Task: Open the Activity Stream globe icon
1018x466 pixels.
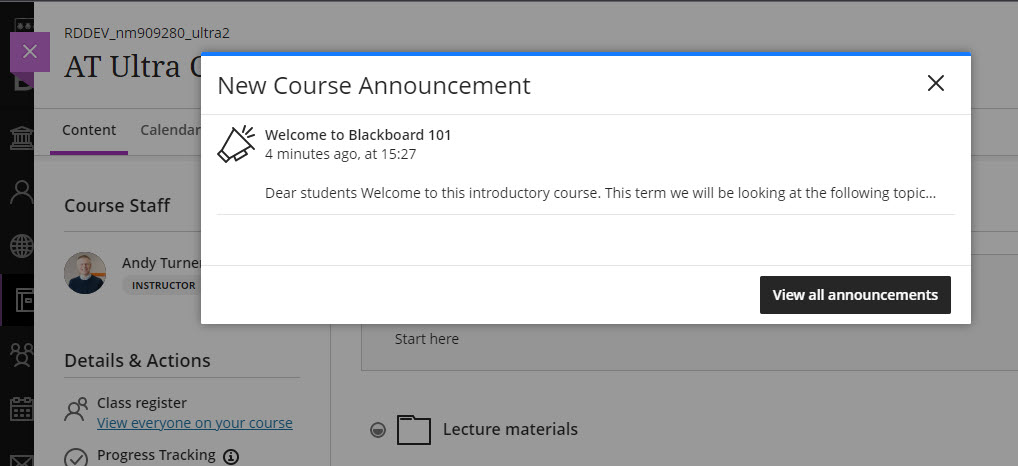Action: pos(19,246)
